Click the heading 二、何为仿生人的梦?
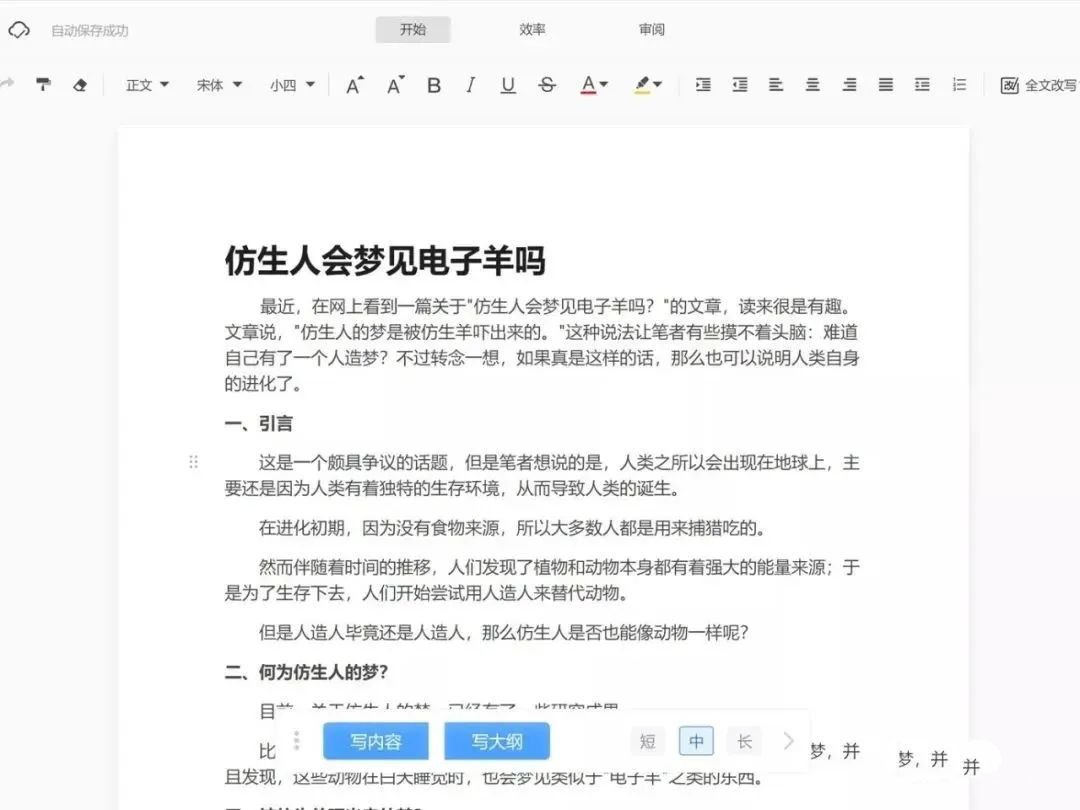 [307, 672]
